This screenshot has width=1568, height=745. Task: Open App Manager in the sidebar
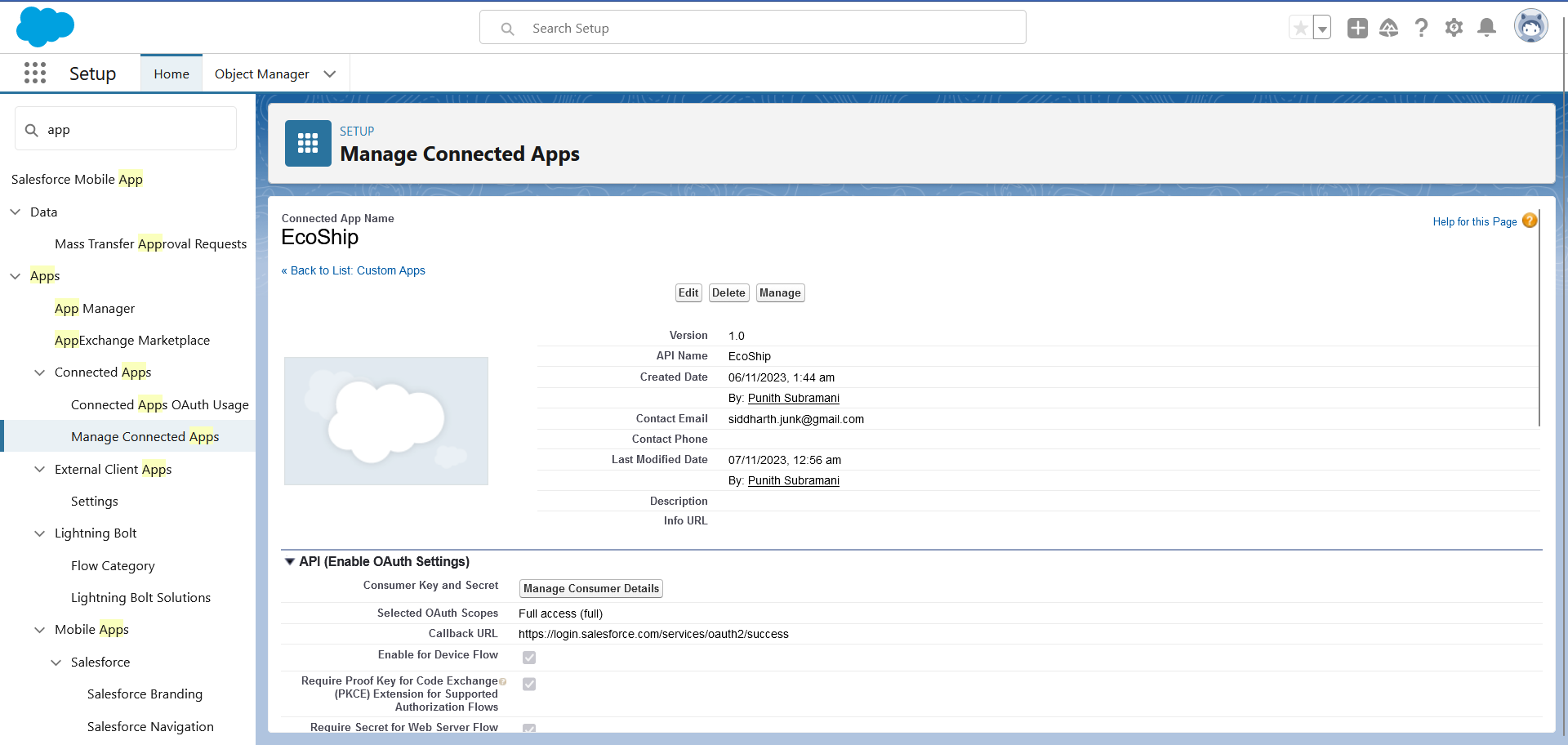pyautogui.click(x=95, y=309)
